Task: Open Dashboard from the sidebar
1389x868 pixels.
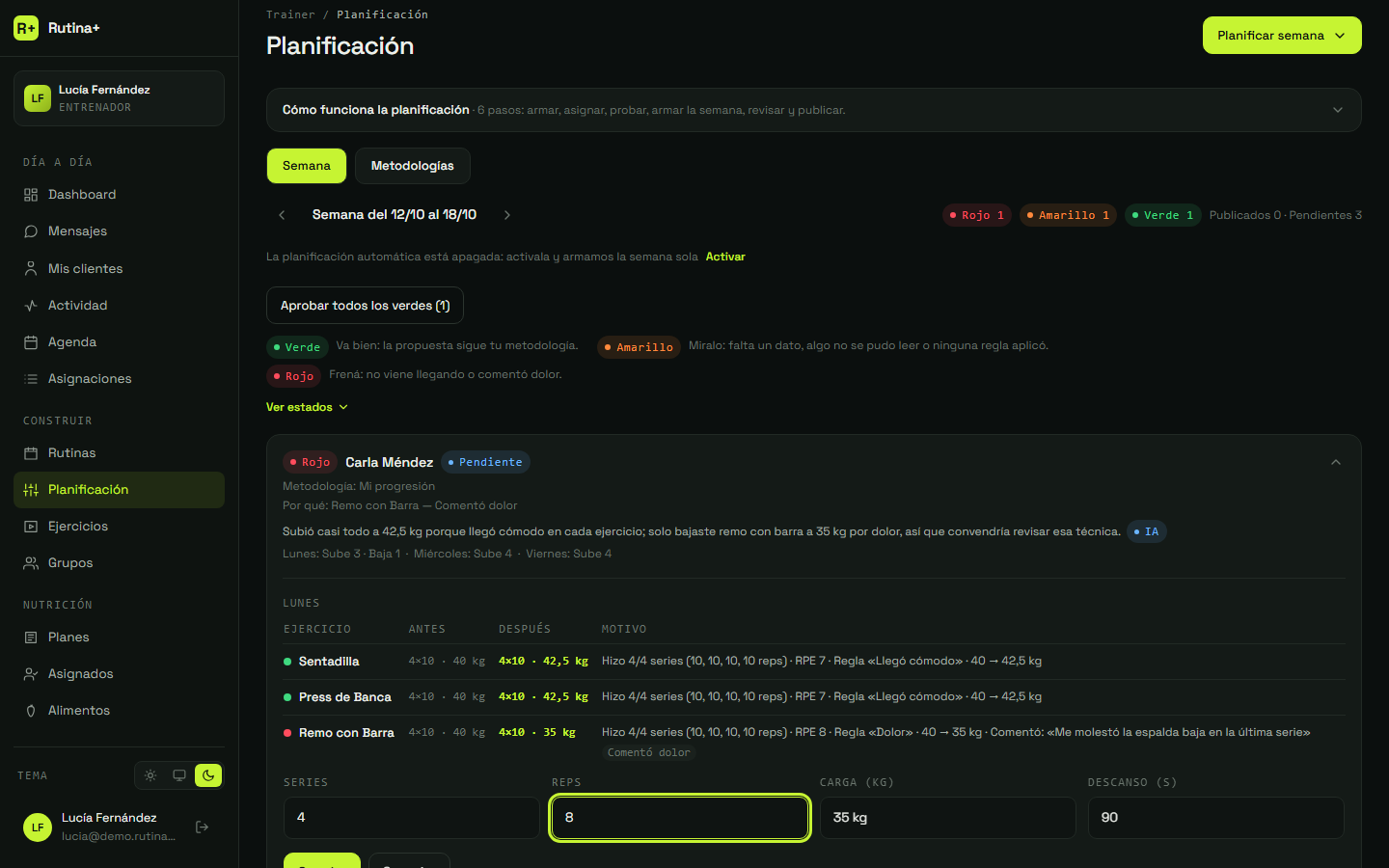Action: 119,195
